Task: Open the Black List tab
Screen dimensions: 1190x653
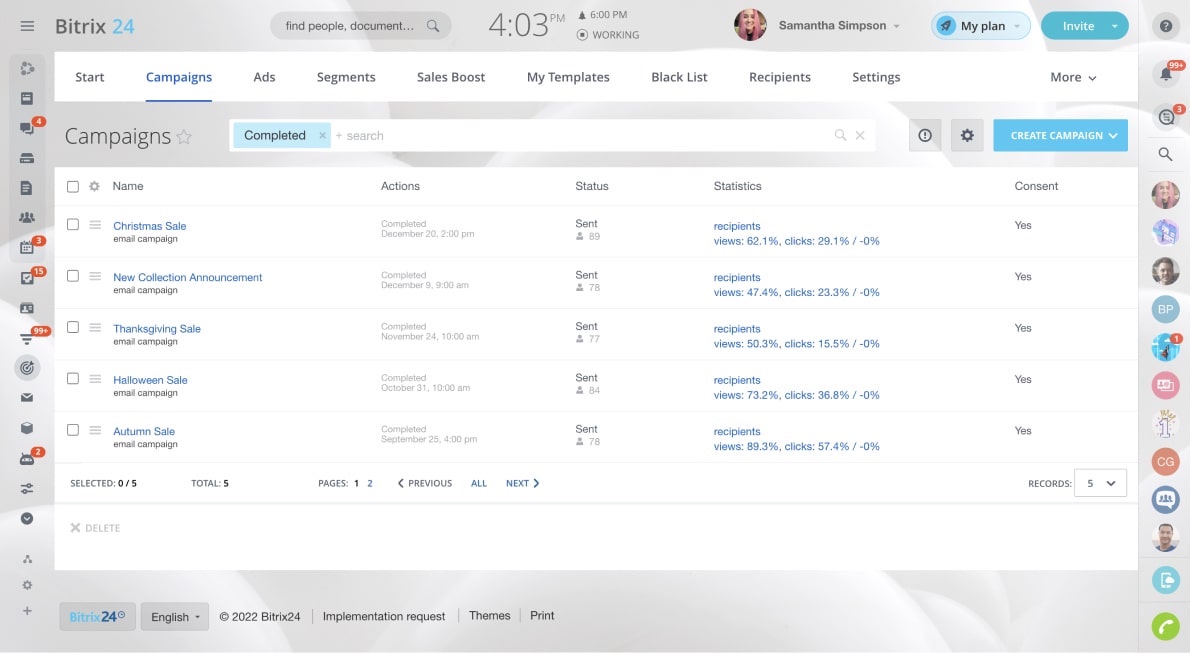Action: [679, 77]
